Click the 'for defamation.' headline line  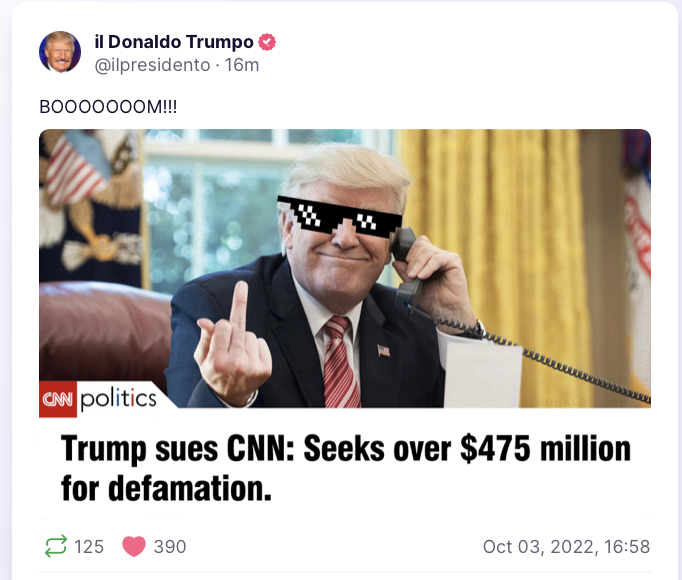click(167, 488)
